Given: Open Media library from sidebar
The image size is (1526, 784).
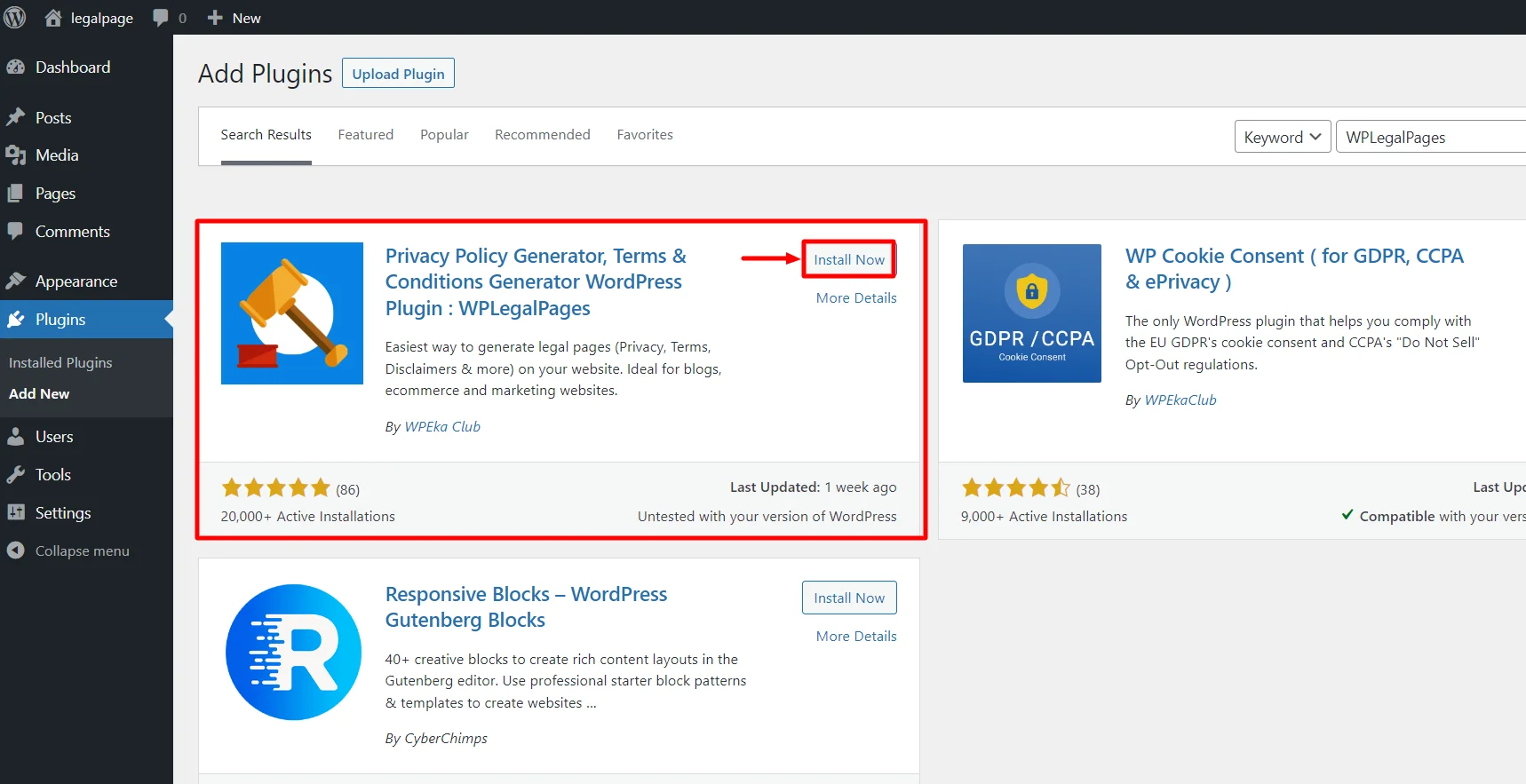Looking at the screenshot, I should coord(57,155).
